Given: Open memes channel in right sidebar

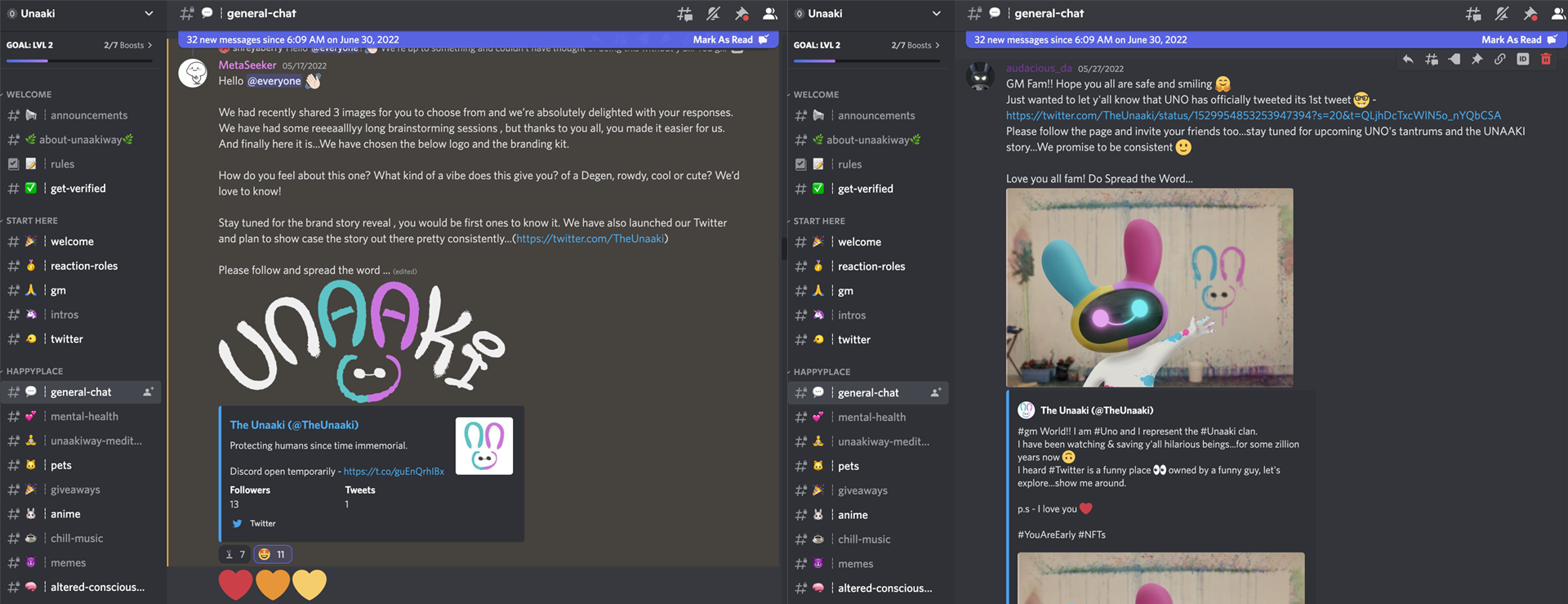Looking at the screenshot, I should pyautogui.click(x=869, y=564).
